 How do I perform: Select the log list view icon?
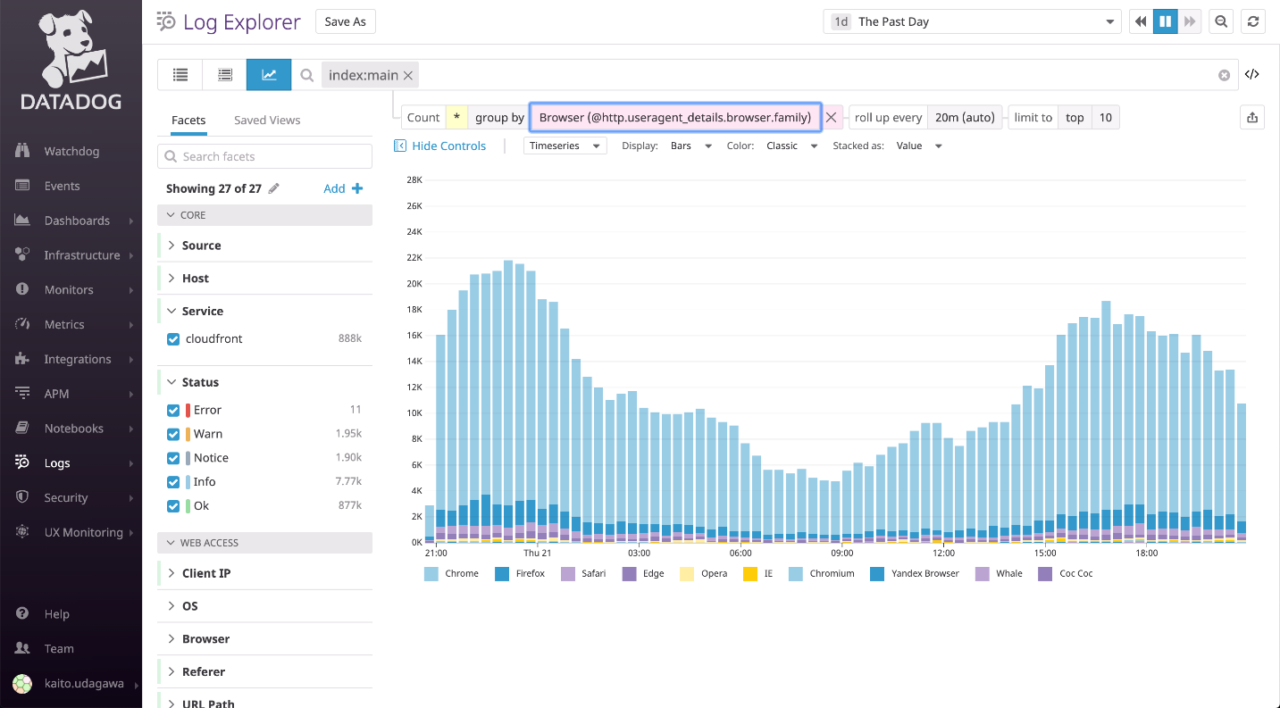(x=180, y=74)
